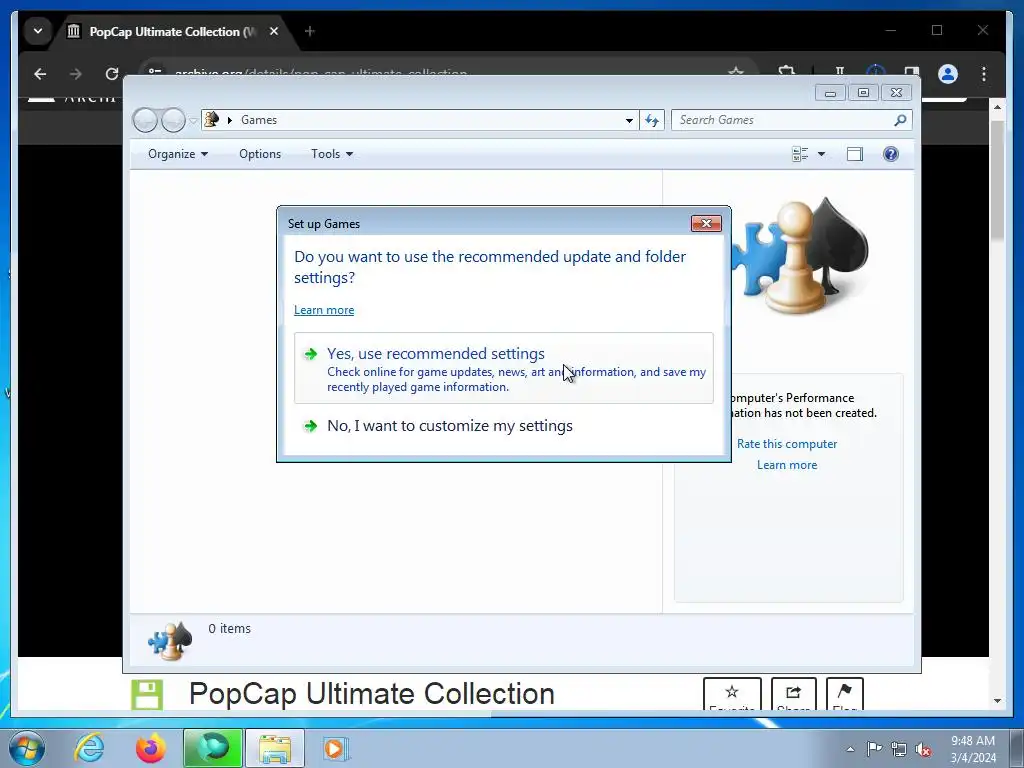Open the Tools dropdown menu
Viewport: 1024px width, 768px height.
point(332,154)
